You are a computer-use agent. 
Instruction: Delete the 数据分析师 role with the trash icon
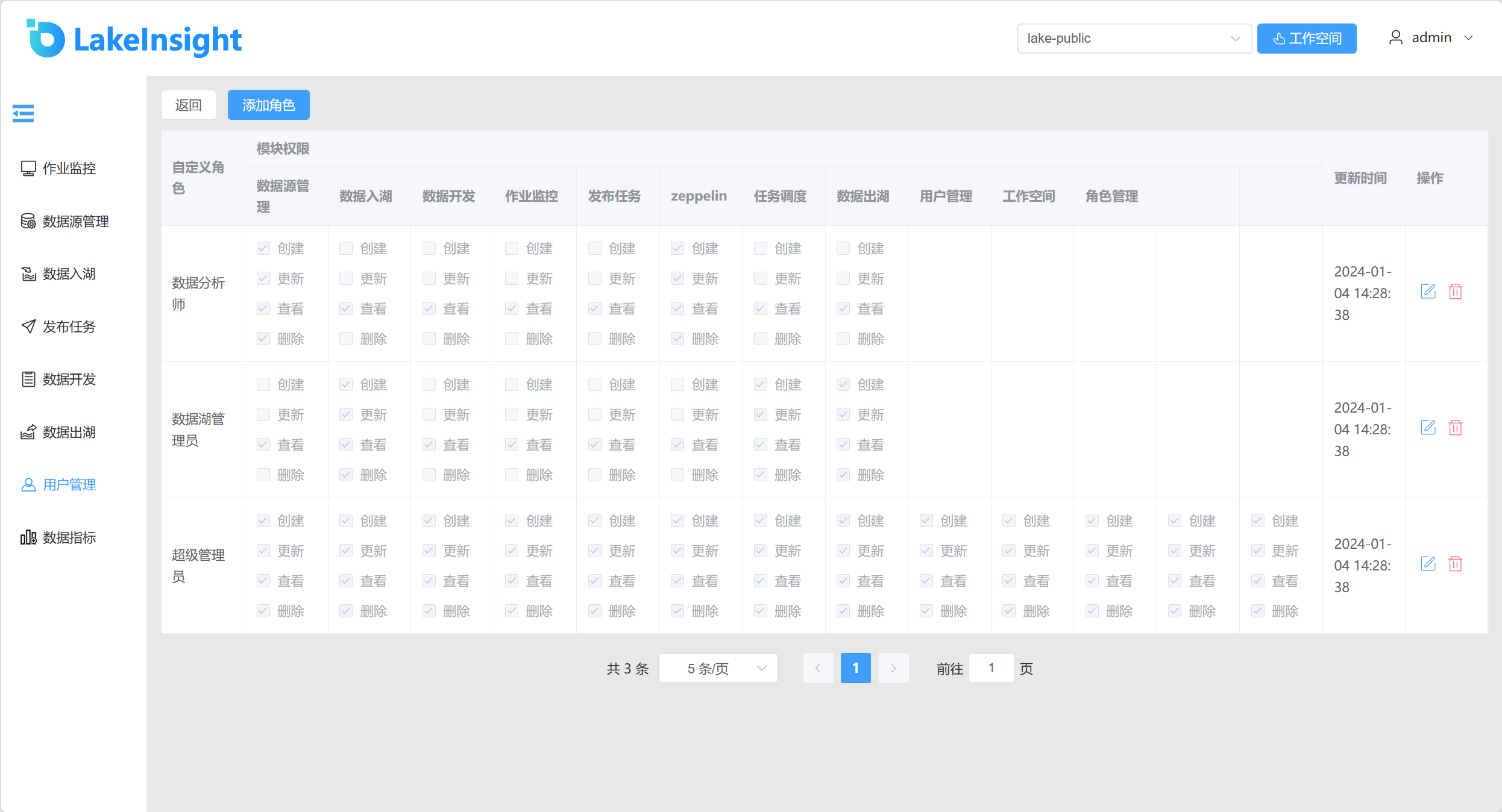[x=1456, y=292]
